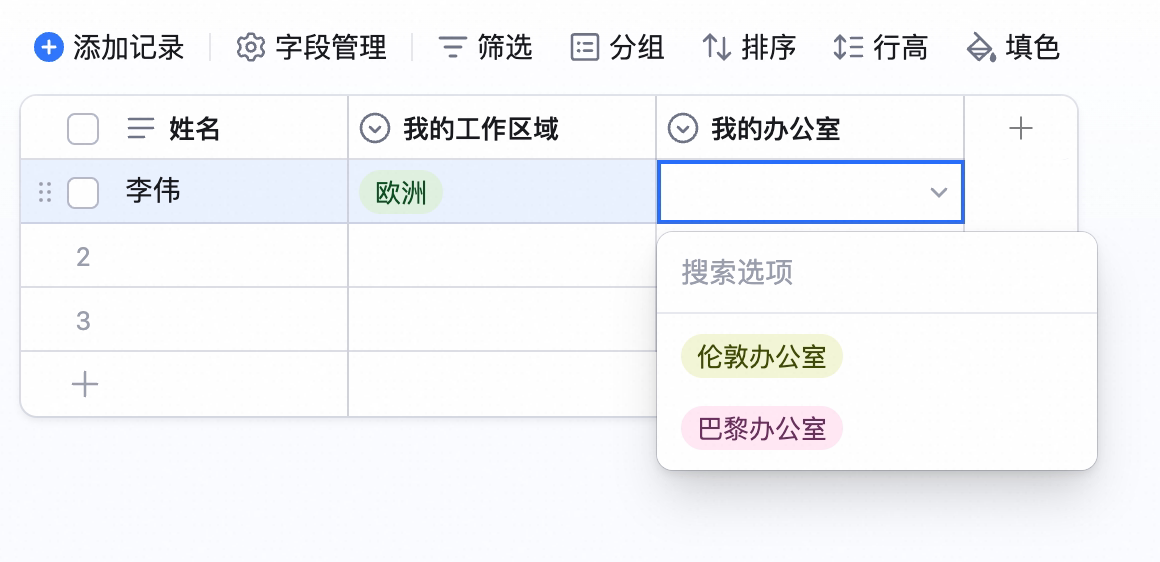Add a new column with the header plus icon
The height and width of the screenshot is (562, 1160).
(1021, 129)
